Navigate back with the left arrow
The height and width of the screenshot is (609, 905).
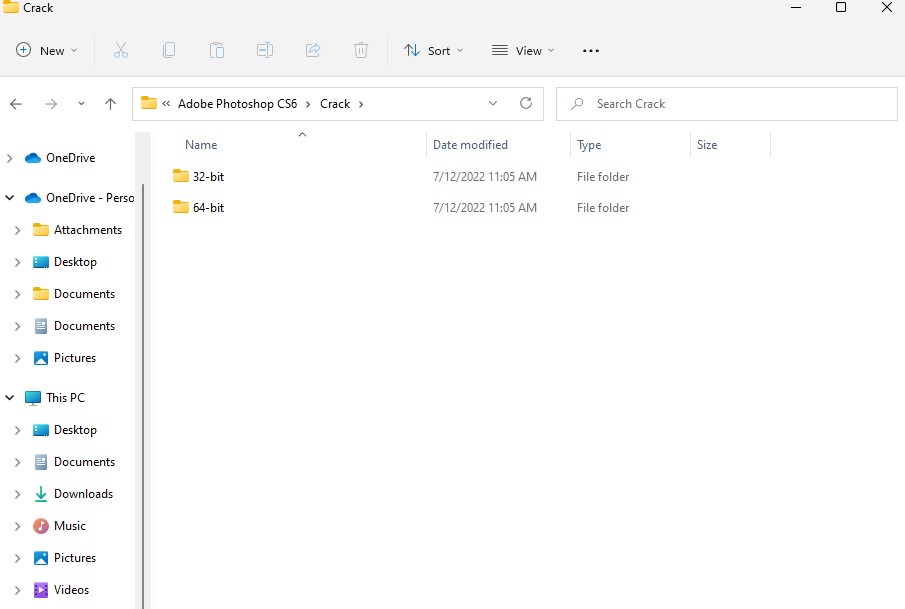point(16,103)
